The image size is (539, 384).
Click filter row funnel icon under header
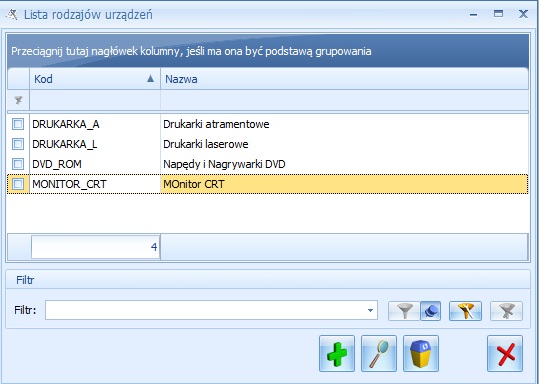[18, 100]
